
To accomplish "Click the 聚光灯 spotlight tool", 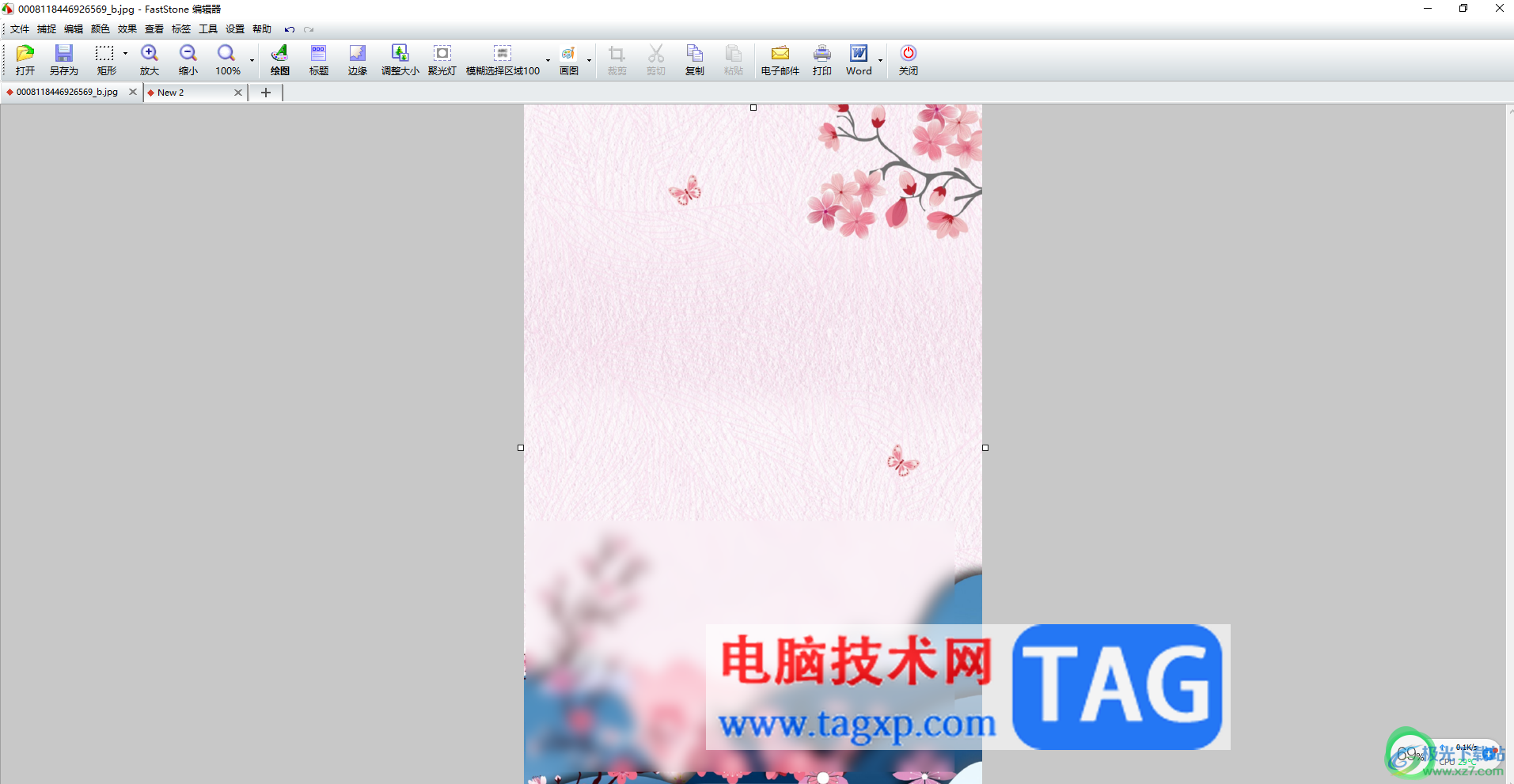I will 442,60.
